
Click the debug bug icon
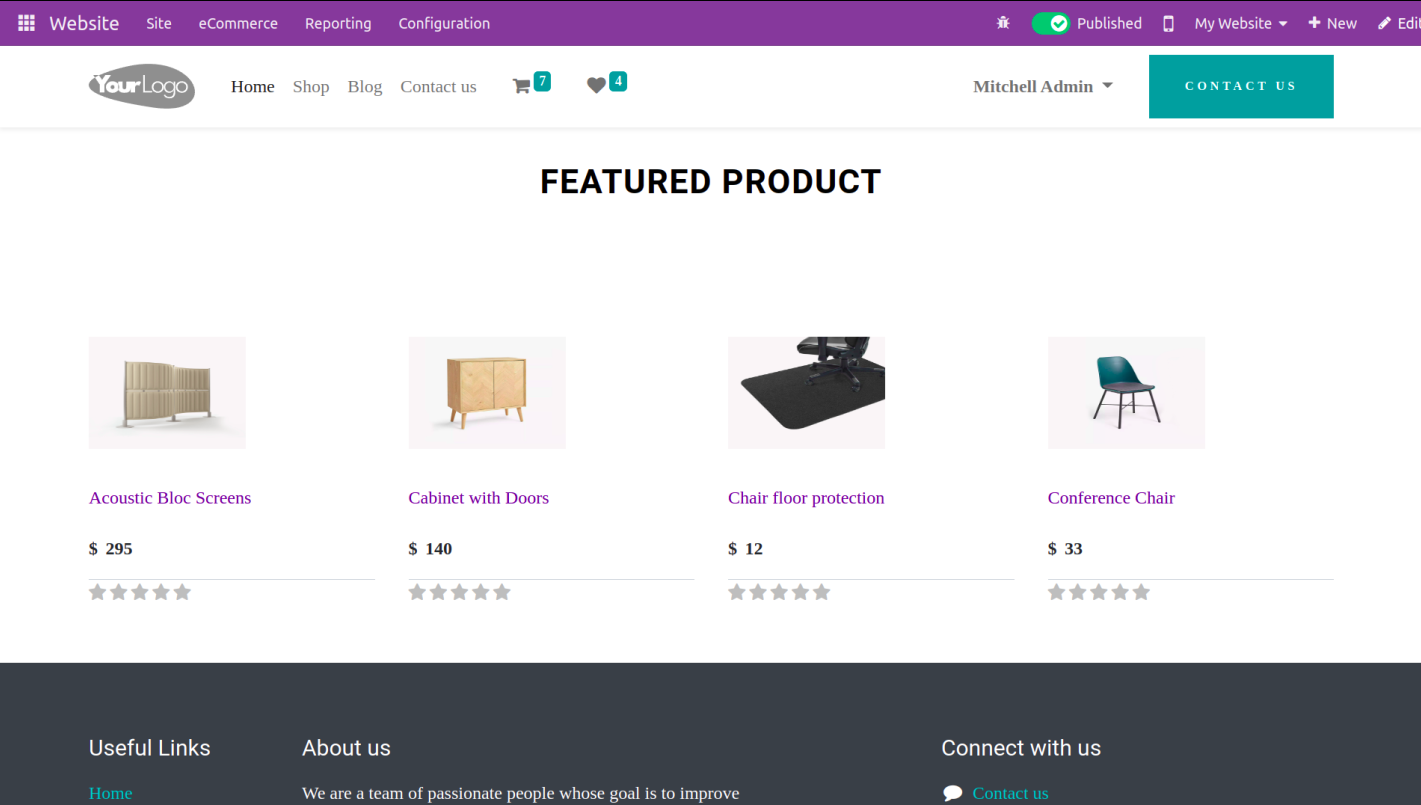click(x=1003, y=23)
